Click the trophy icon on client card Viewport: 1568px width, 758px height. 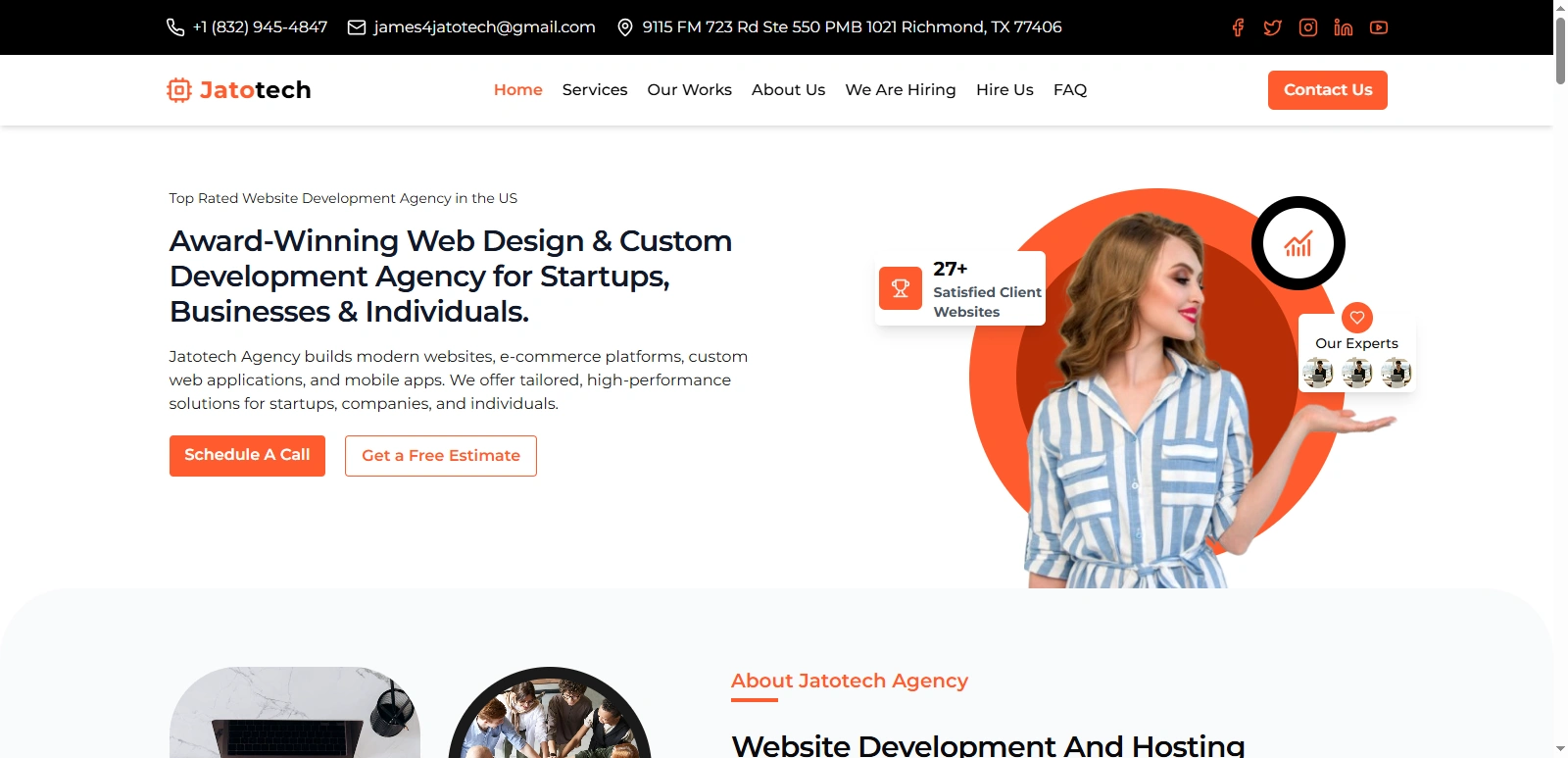coord(901,288)
